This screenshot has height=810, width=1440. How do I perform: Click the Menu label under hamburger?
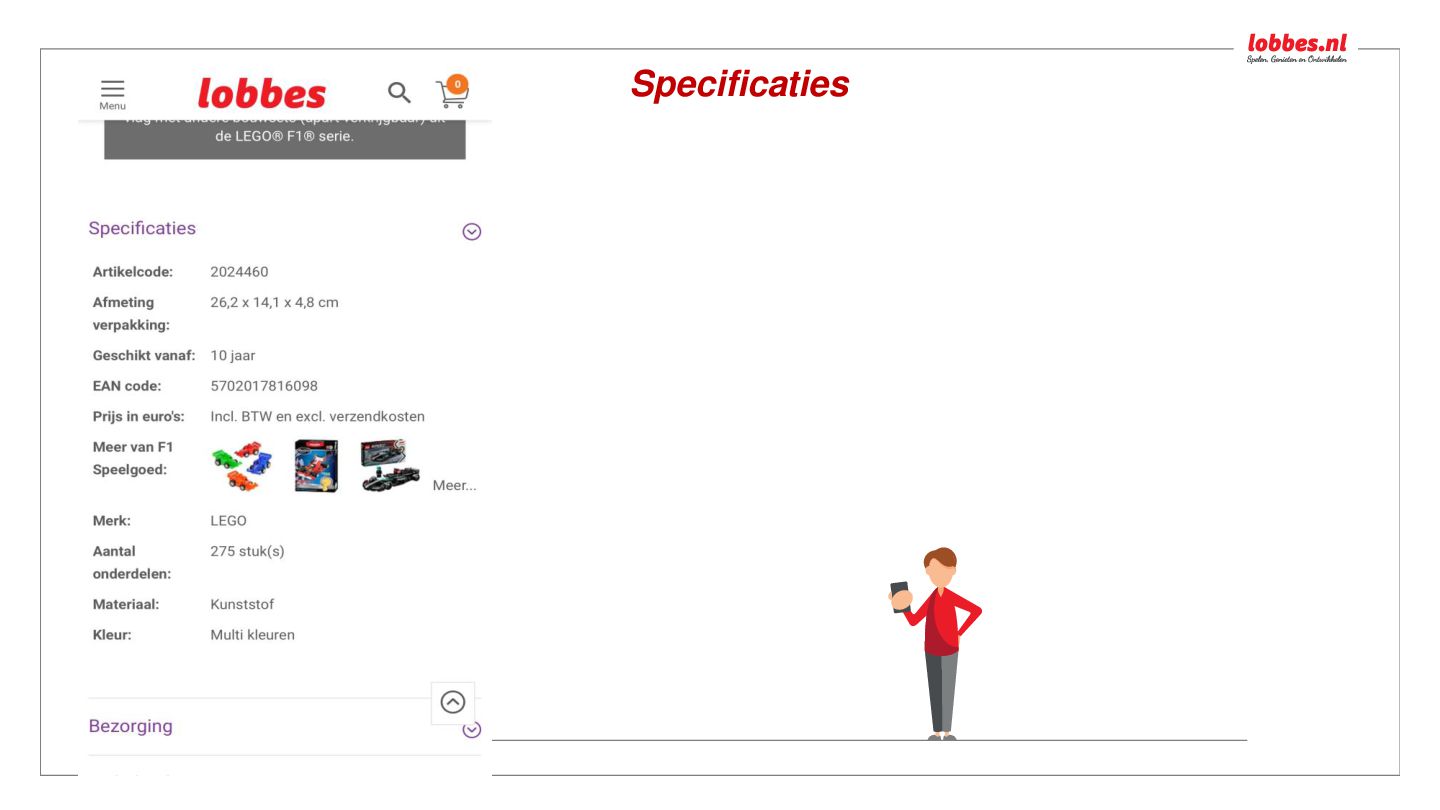click(113, 106)
